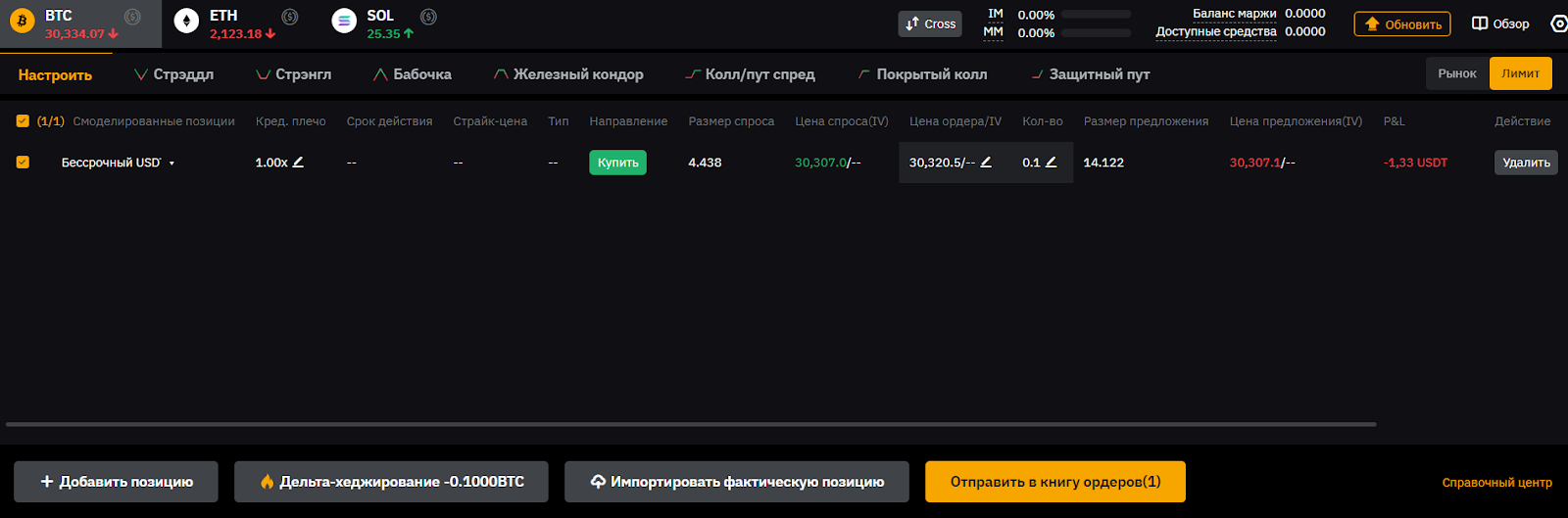Click the dollar badge next to SOL
Screen dimensions: 1568x518
(x=428, y=17)
